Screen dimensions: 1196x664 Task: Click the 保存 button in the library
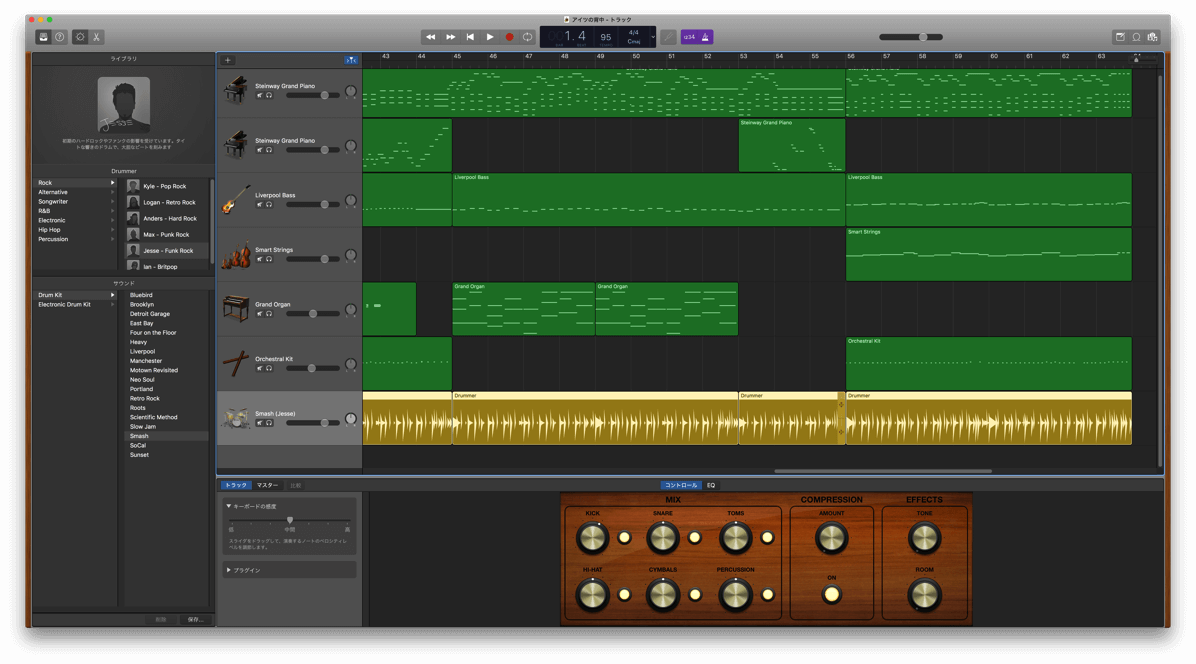coord(195,620)
